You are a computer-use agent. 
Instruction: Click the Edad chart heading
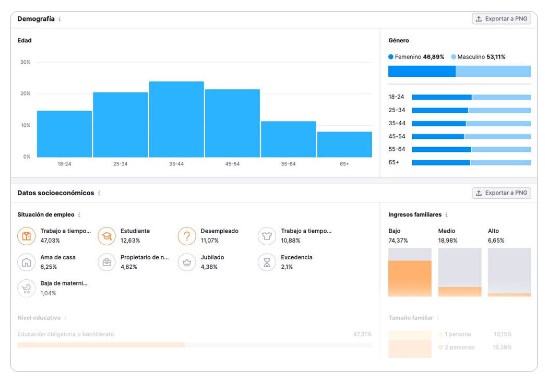coord(24,40)
